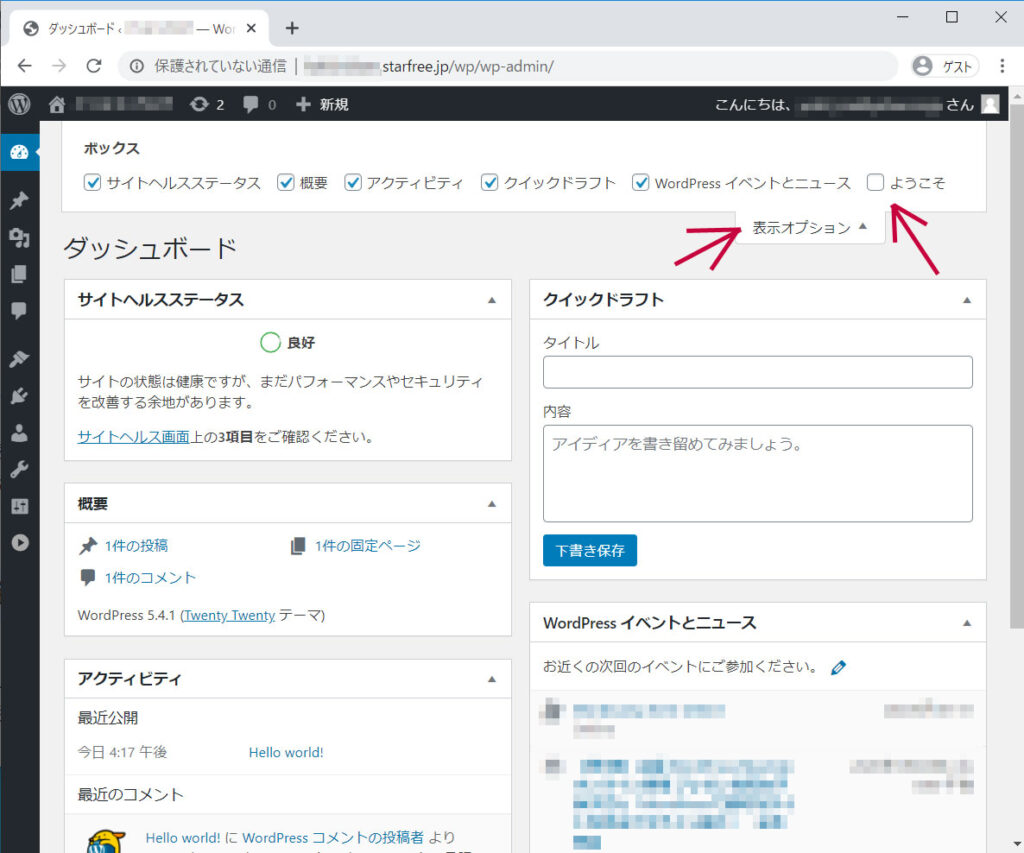Click the commenter avatar thumbnail
Screen dimensions: 1024x853
pyautogui.click(x=106, y=841)
